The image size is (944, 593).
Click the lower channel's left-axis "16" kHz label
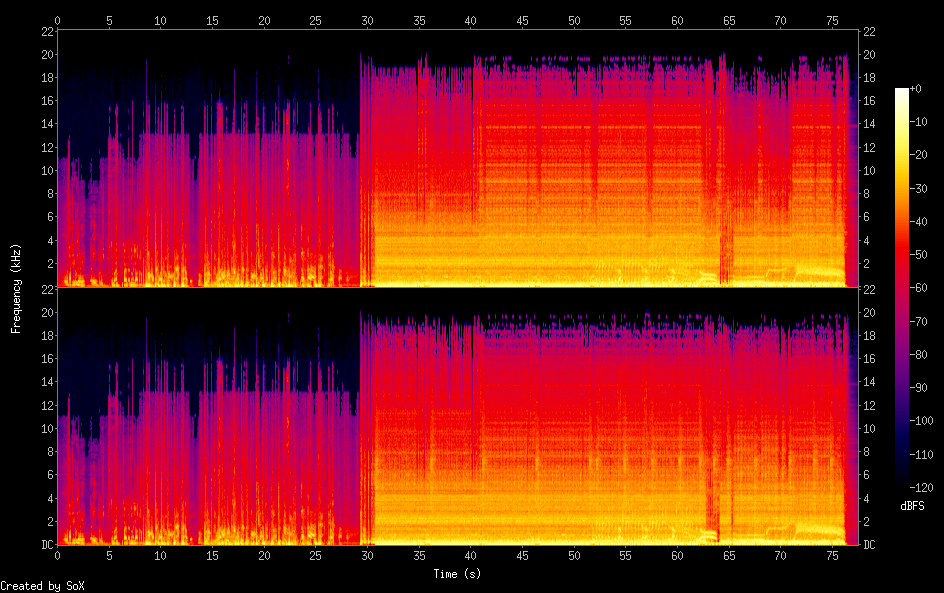tap(48, 358)
